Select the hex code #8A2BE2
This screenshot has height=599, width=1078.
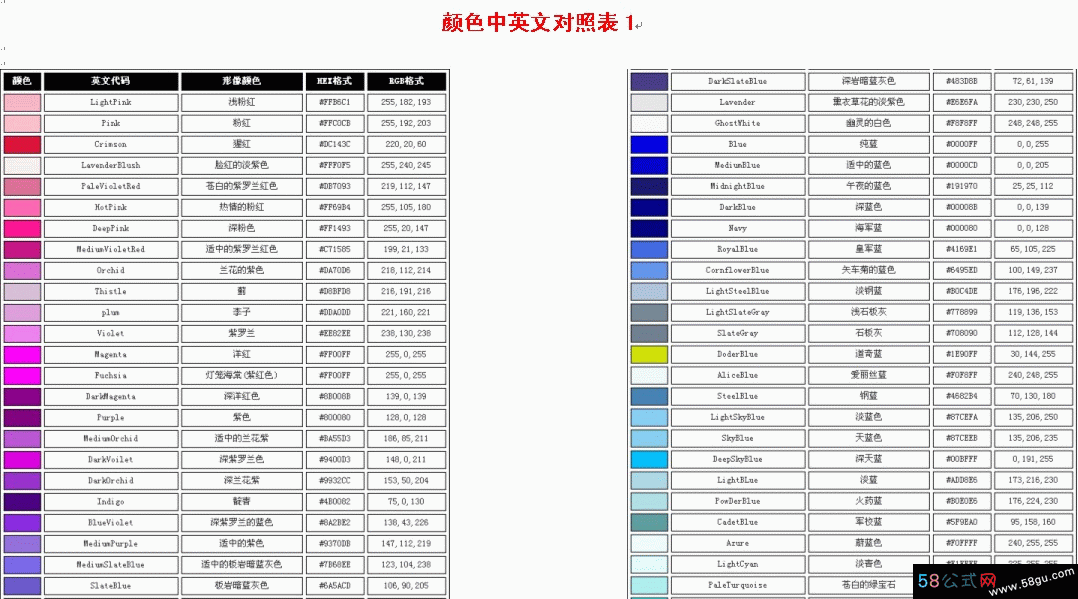pos(335,523)
